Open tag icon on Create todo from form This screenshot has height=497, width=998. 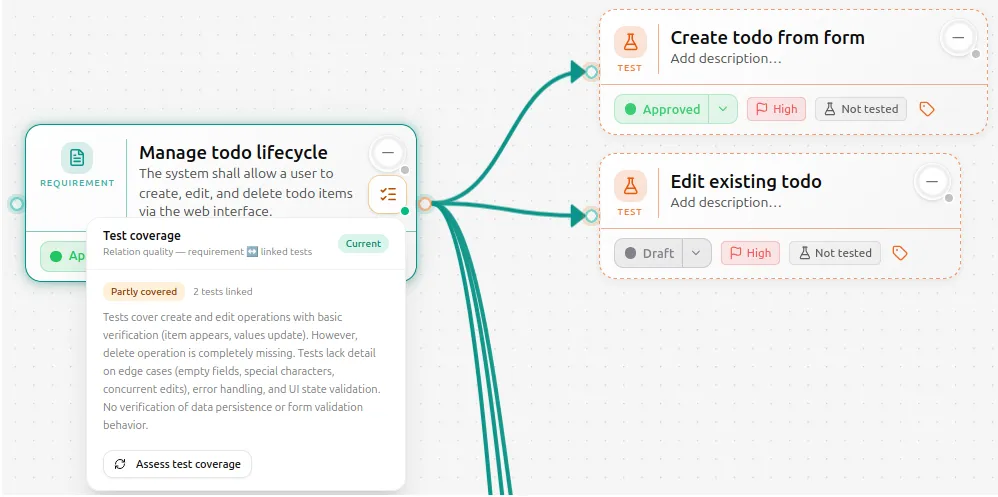927,109
